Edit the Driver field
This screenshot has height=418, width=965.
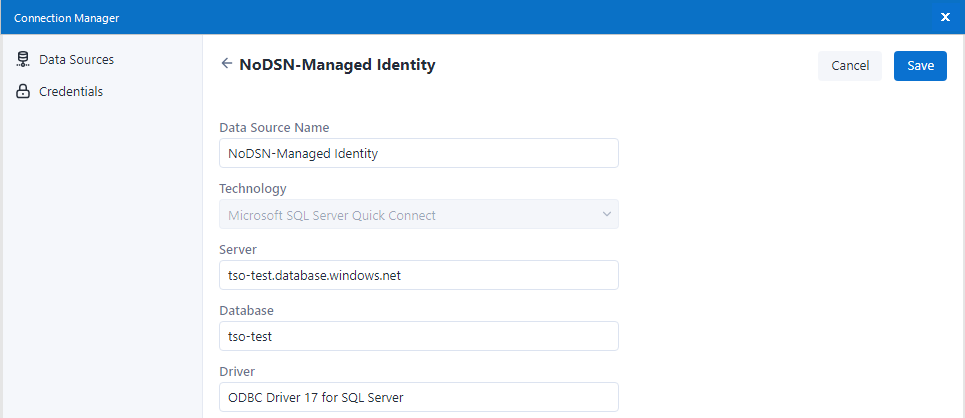pos(418,397)
